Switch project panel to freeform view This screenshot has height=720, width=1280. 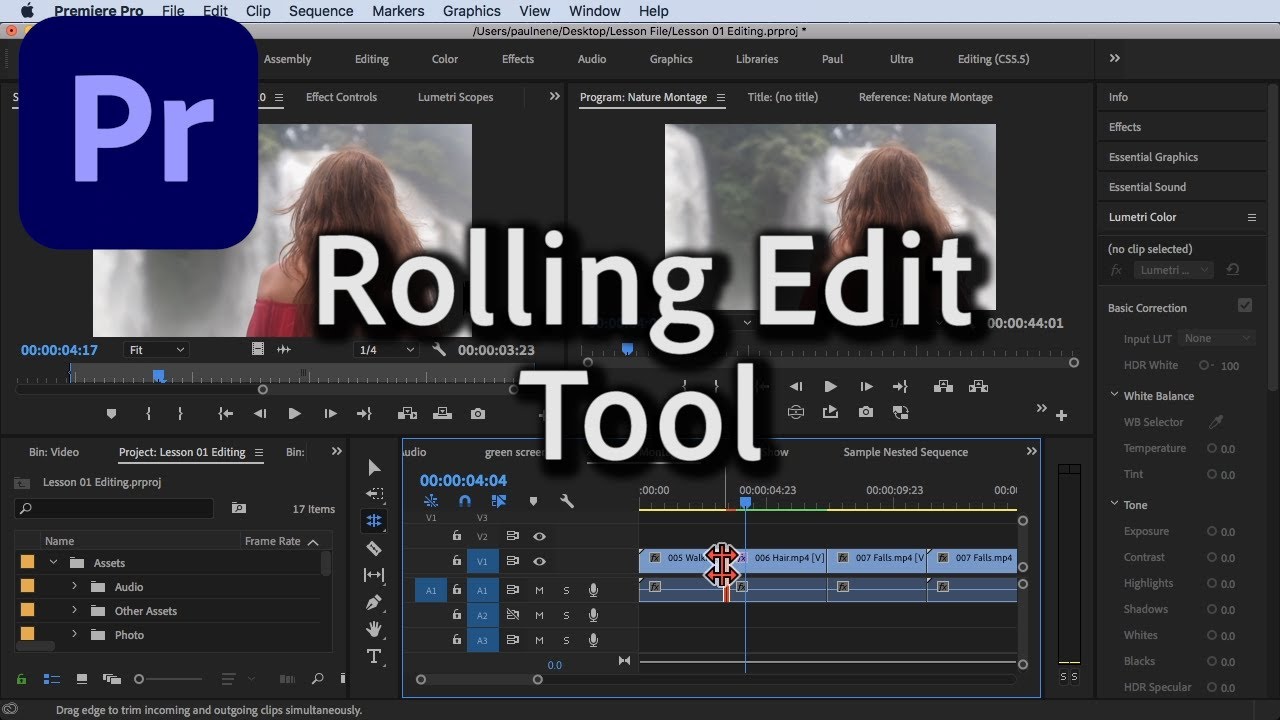click(112, 679)
